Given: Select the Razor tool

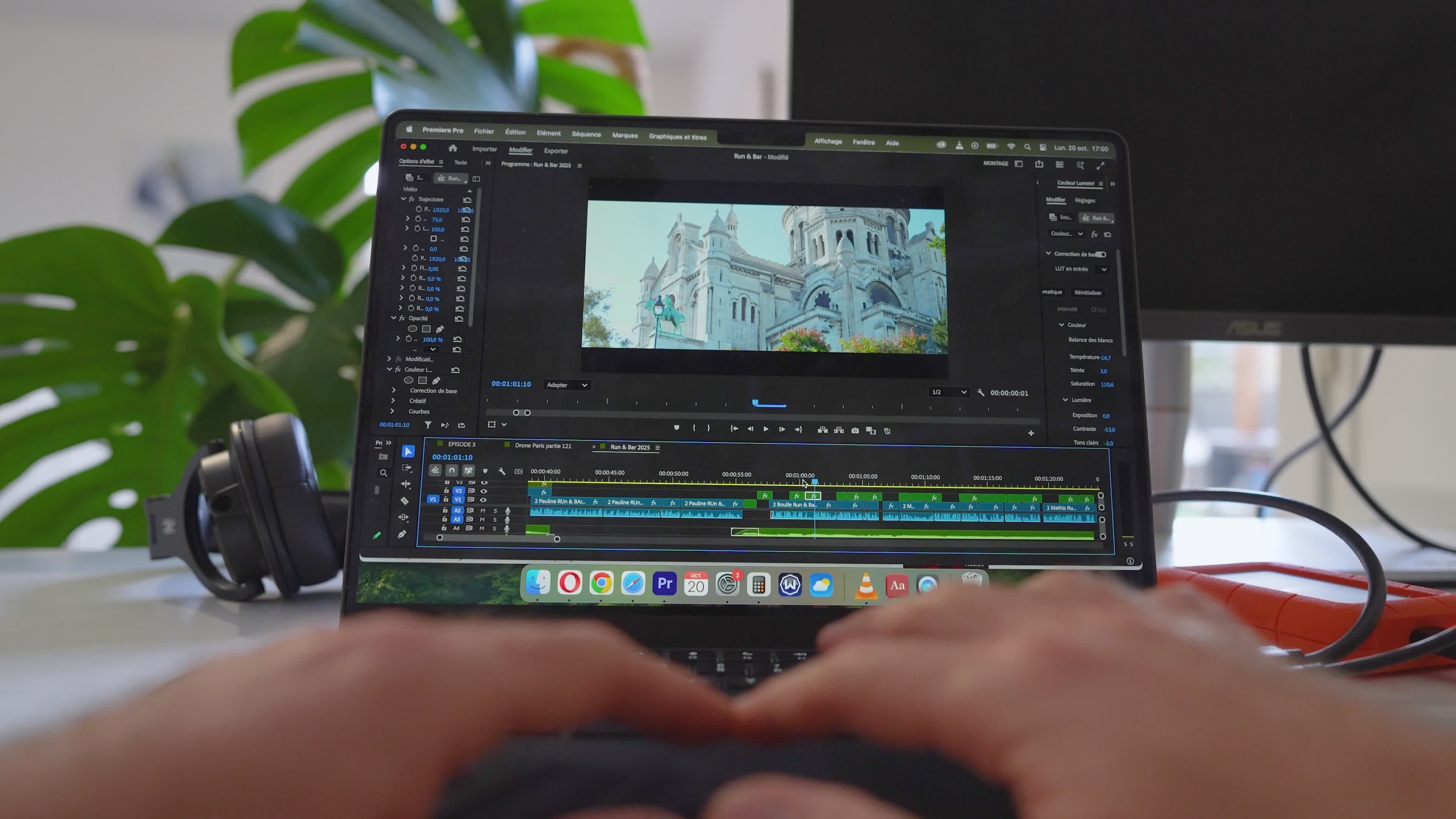Looking at the screenshot, I should (404, 501).
